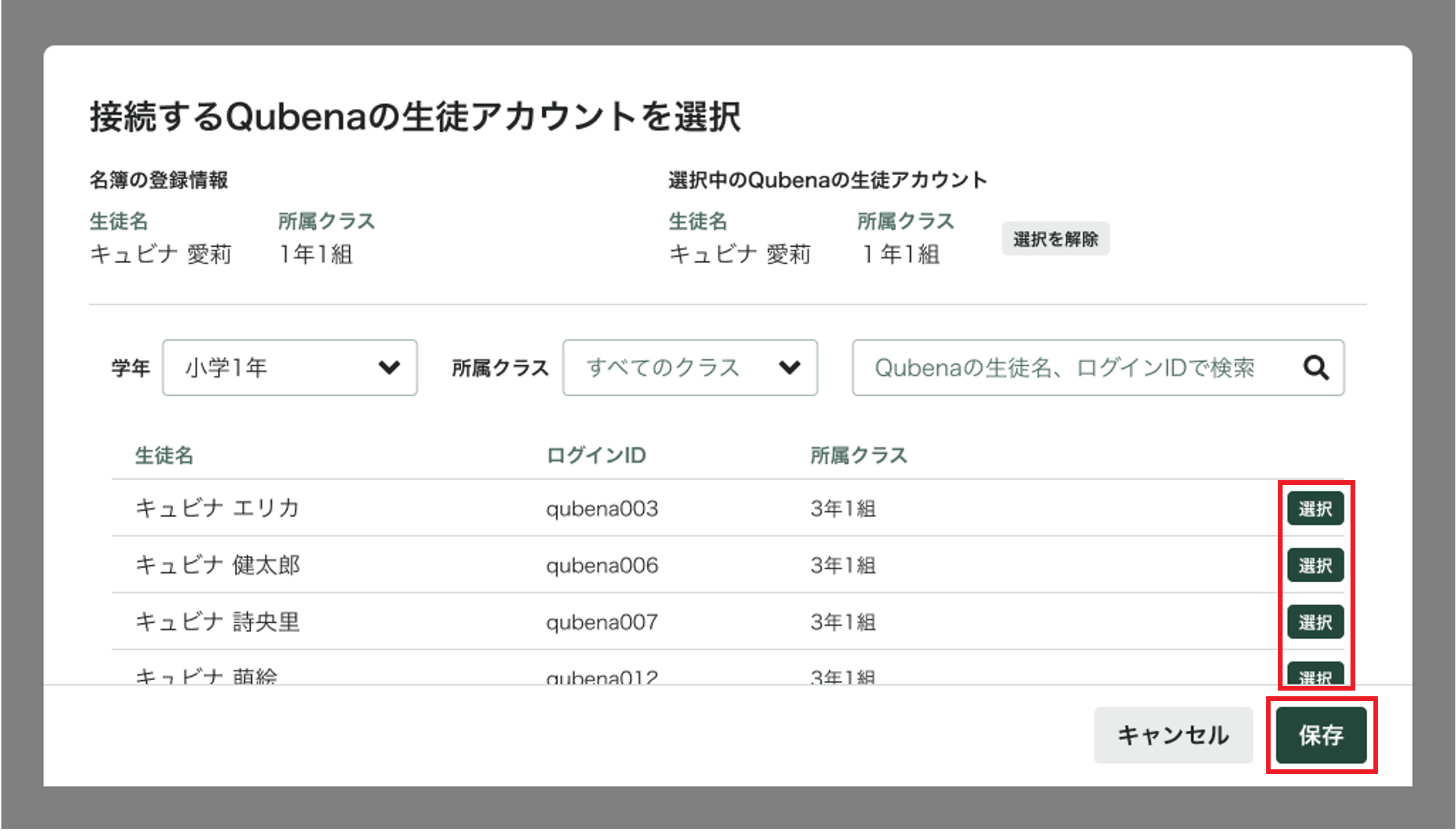Open the 所属クラス class filter dropdown

690,367
